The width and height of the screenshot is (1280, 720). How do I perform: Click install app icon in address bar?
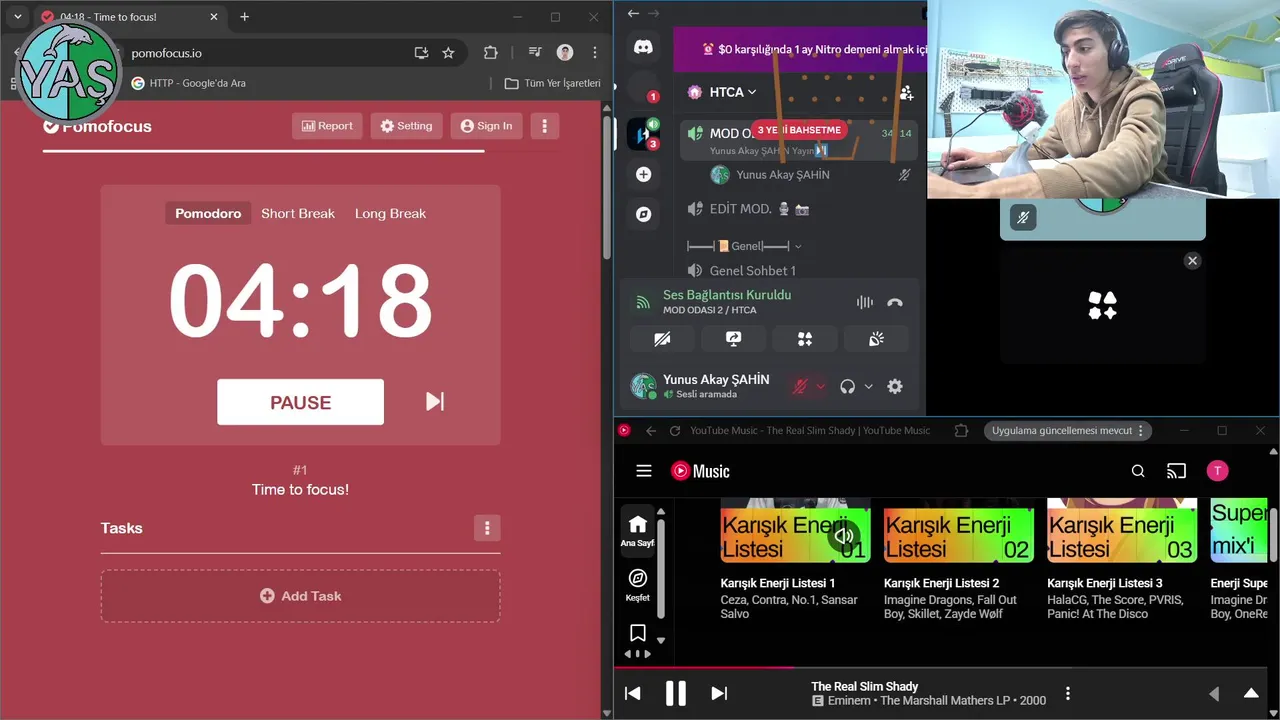point(421,53)
